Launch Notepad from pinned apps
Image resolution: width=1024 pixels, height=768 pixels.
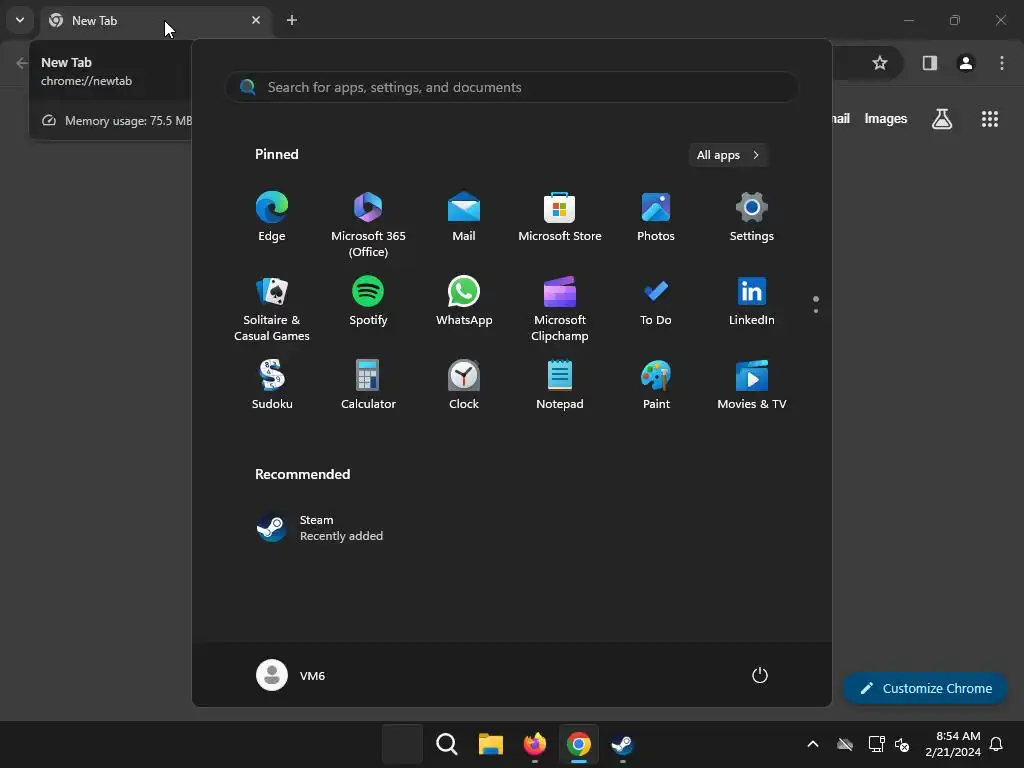point(560,385)
